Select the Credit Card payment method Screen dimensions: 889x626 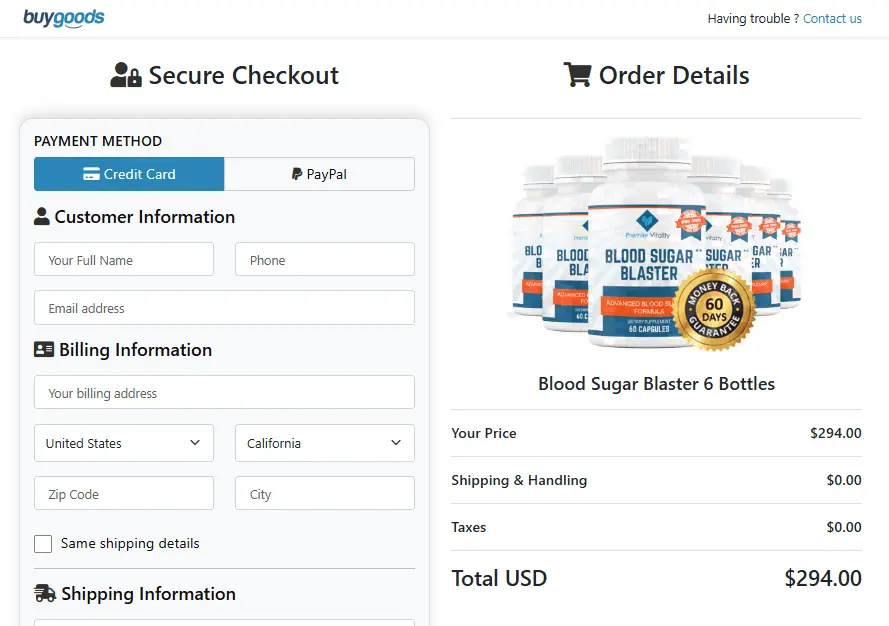coord(129,173)
